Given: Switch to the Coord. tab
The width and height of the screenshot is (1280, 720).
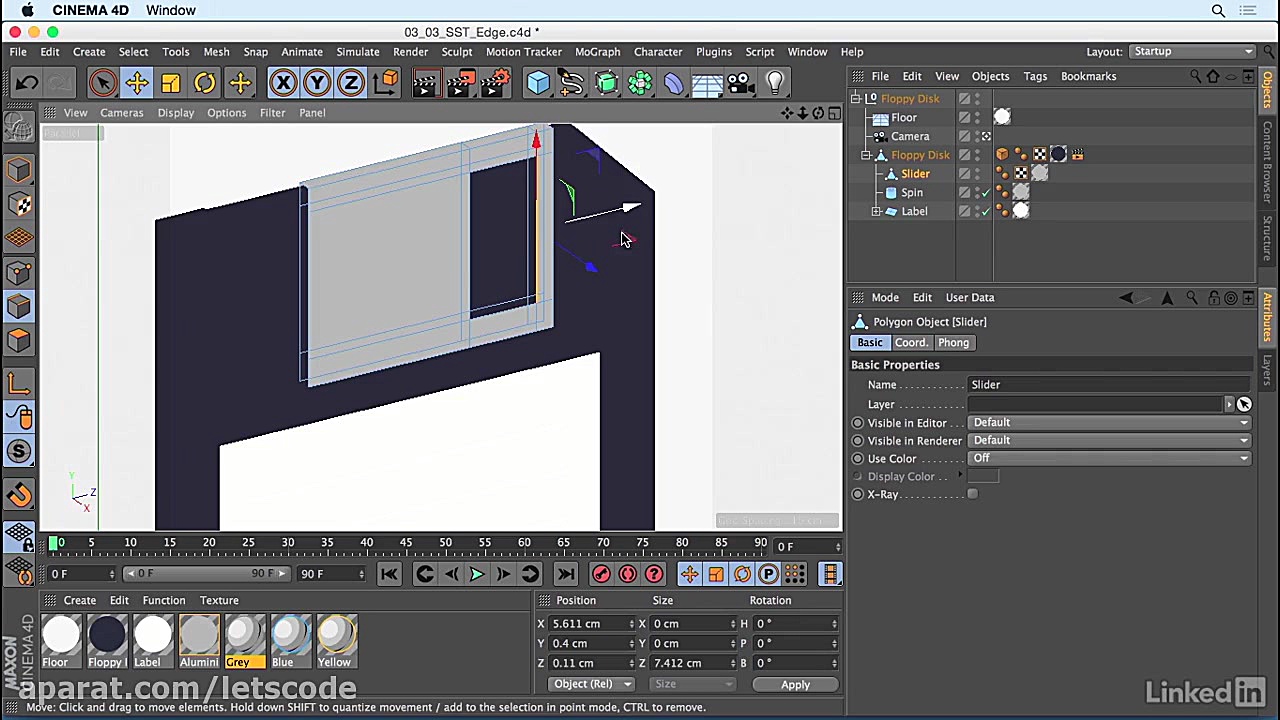Looking at the screenshot, I should (x=911, y=343).
